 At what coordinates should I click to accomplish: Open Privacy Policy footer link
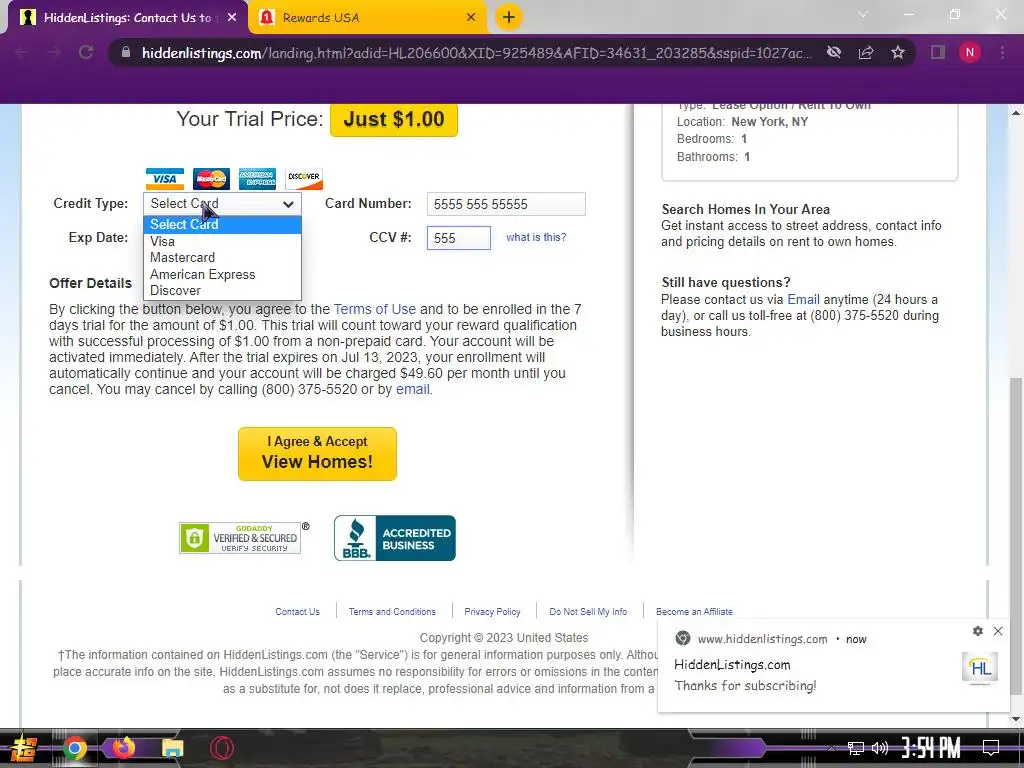click(x=492, y=611)
